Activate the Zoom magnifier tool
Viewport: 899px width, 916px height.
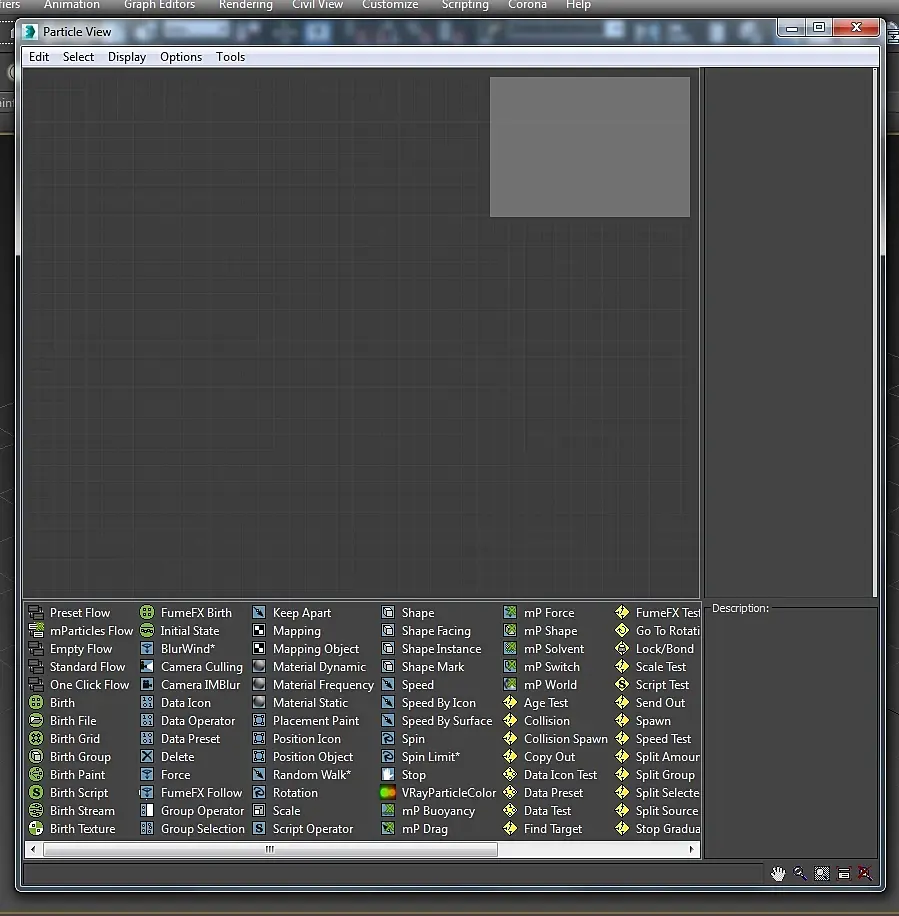[x=800, y=873]
